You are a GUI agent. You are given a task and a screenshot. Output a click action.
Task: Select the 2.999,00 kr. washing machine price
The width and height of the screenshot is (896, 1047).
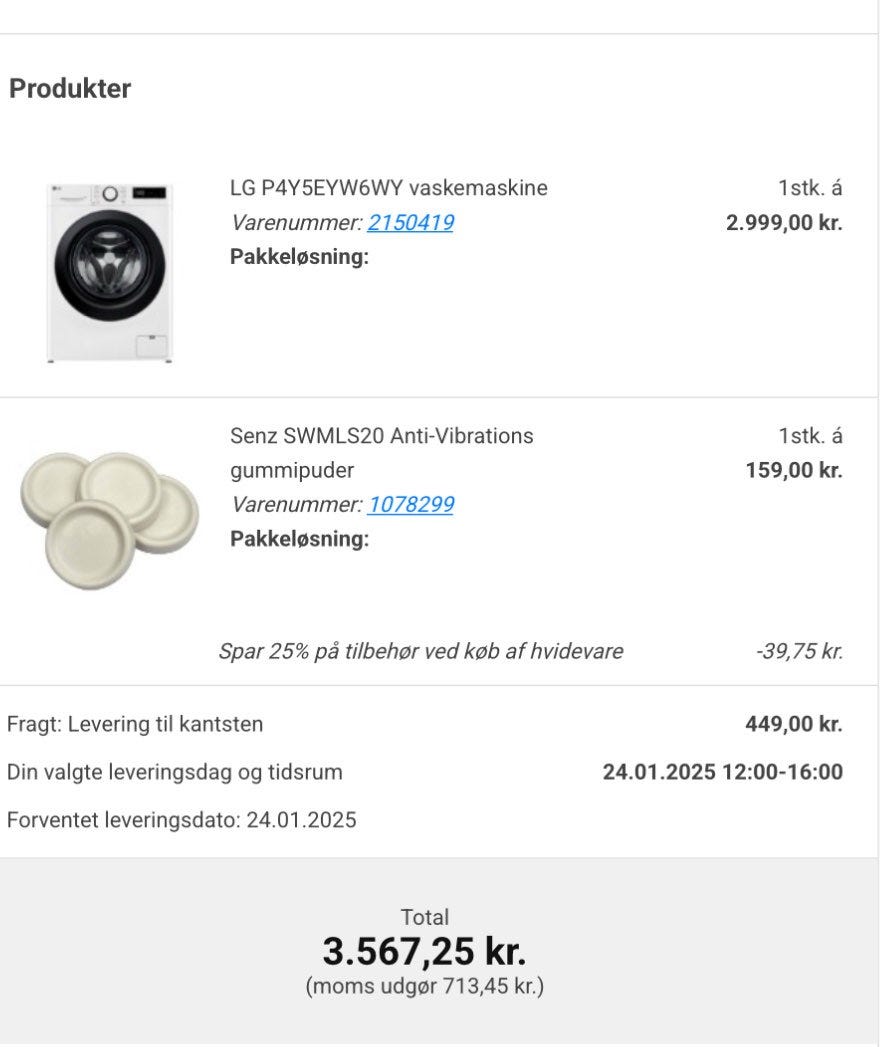(x=784, y=222)
